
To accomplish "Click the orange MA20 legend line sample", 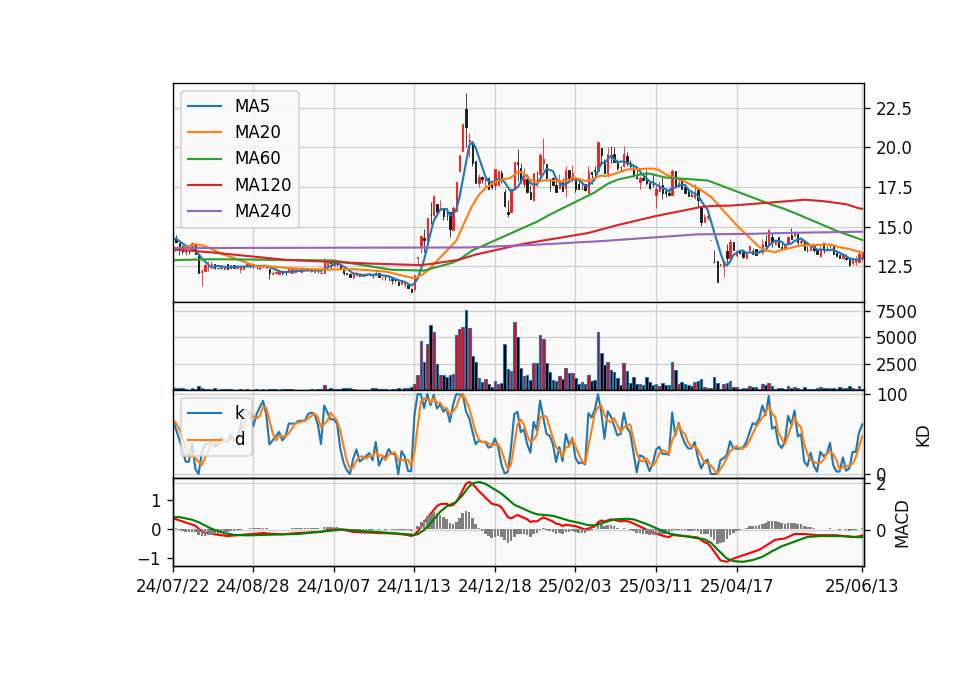I will pyautogui.click(x=204, y=132).
